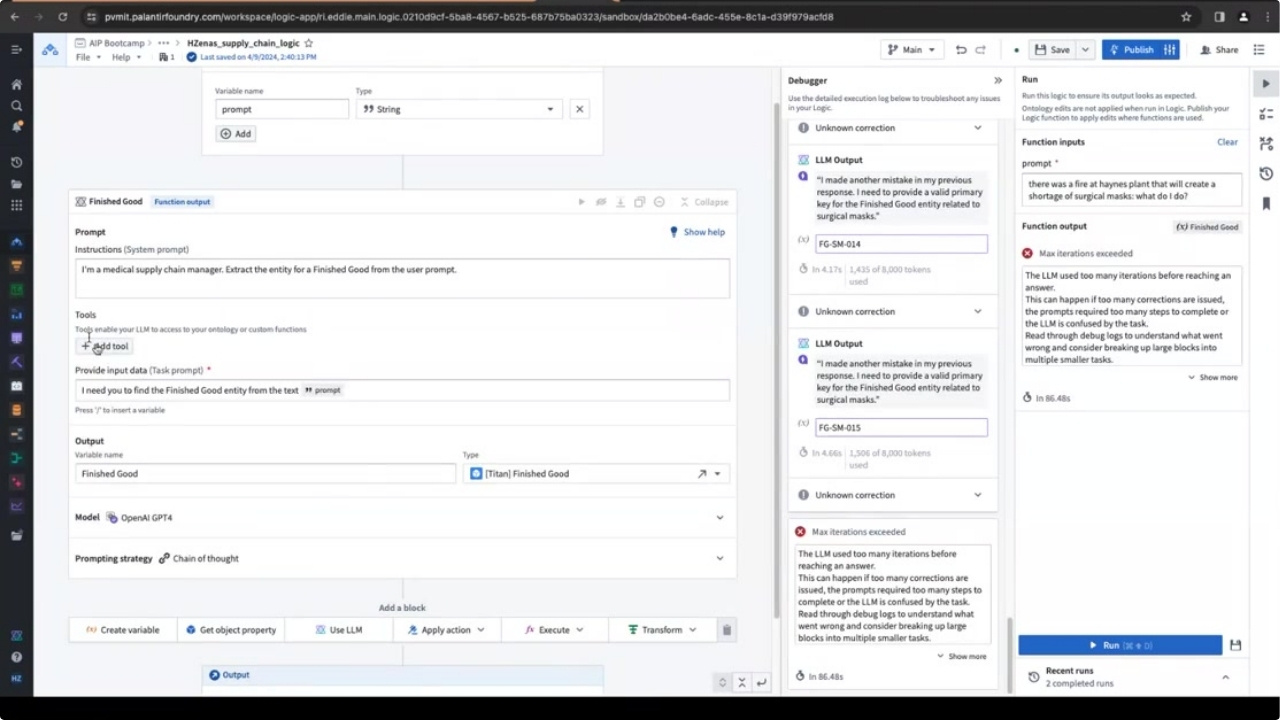Click the blue Run button

click(x=1120, y=645)
